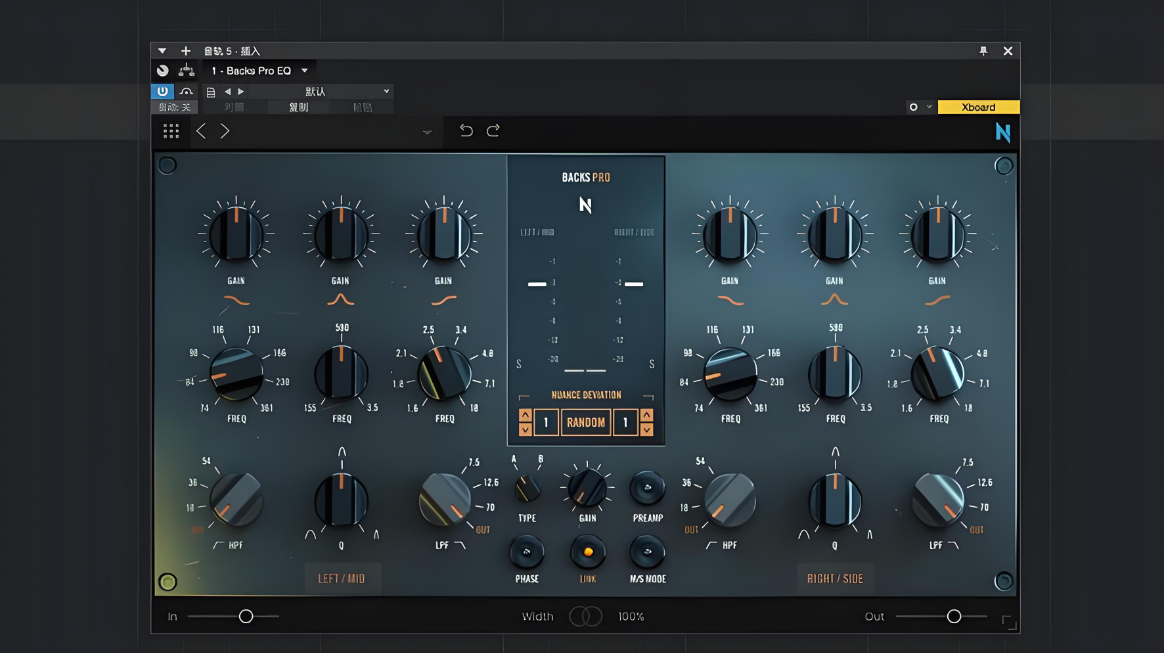Image resolution: width=1164 pixels, height=653 pixels.
Task: Click the automation off button under the power toggle
Action: [x=174, y=108]
